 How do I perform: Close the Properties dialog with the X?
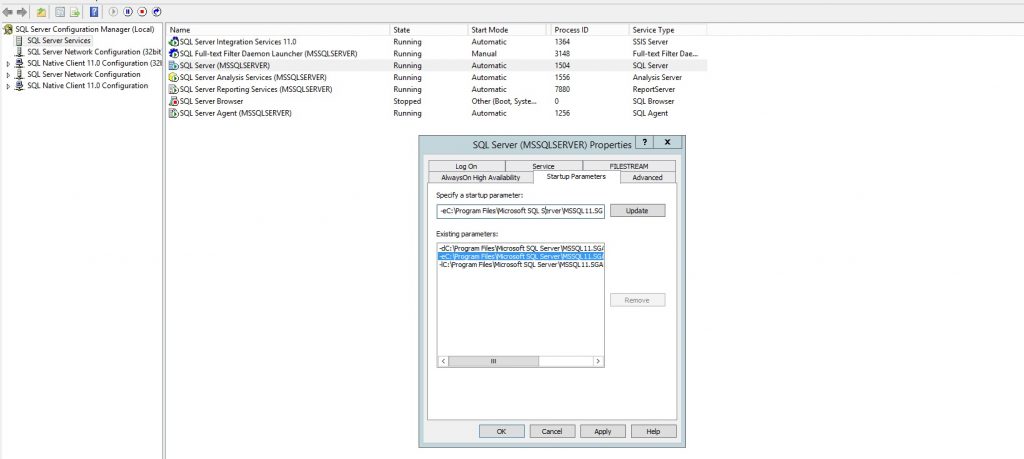667,142
